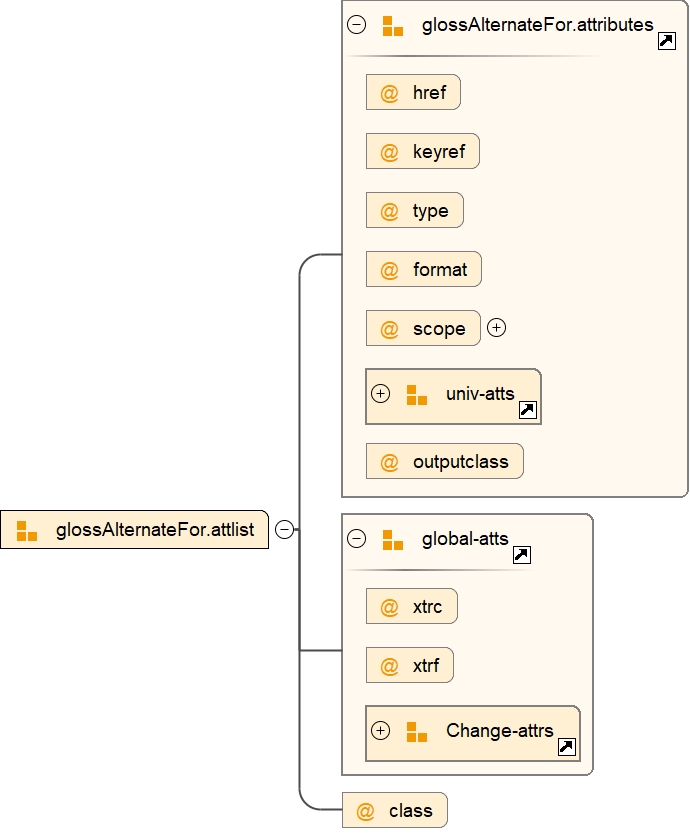Click the @ icon beside class
690x836 pixels.
tap(365, 811)
